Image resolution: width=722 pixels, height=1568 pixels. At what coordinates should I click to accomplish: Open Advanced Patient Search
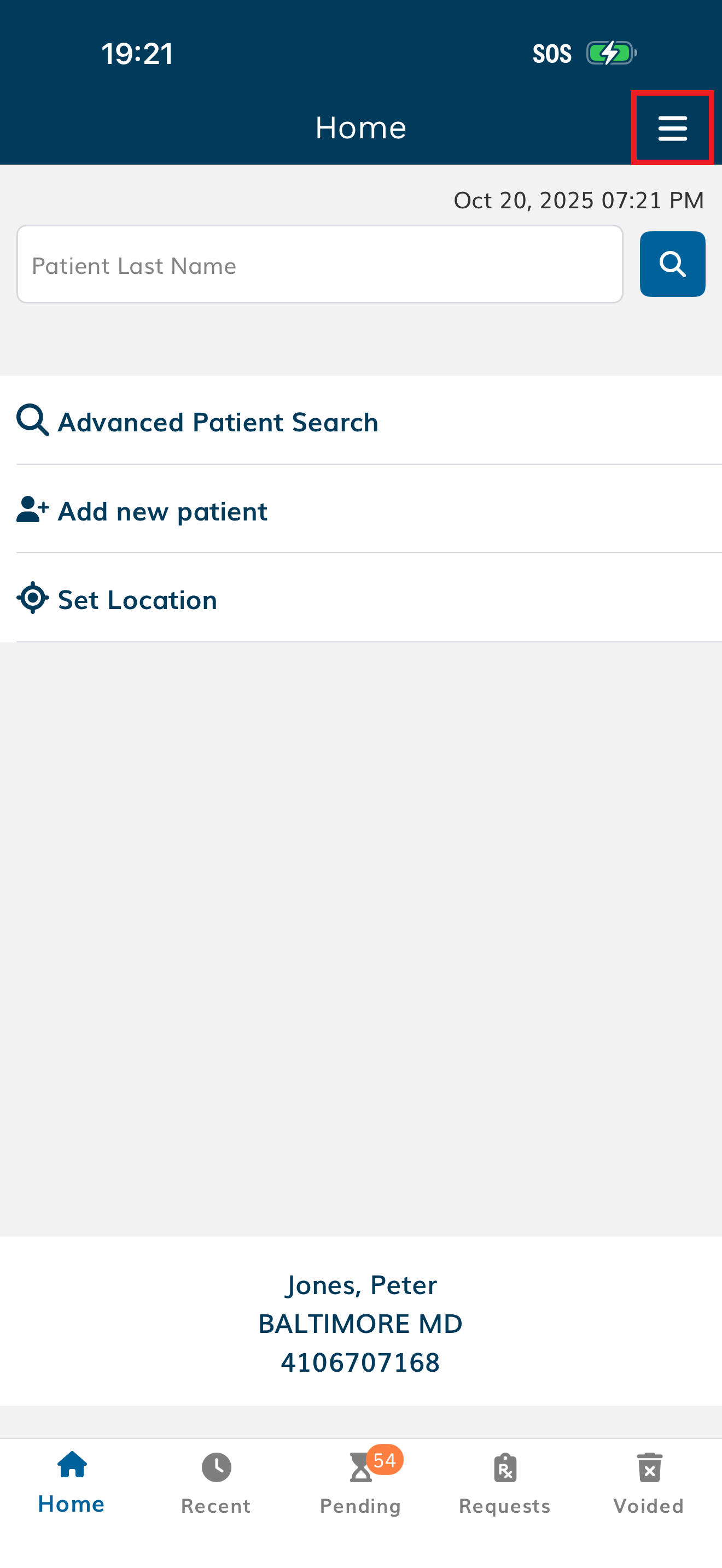[218, 422]
